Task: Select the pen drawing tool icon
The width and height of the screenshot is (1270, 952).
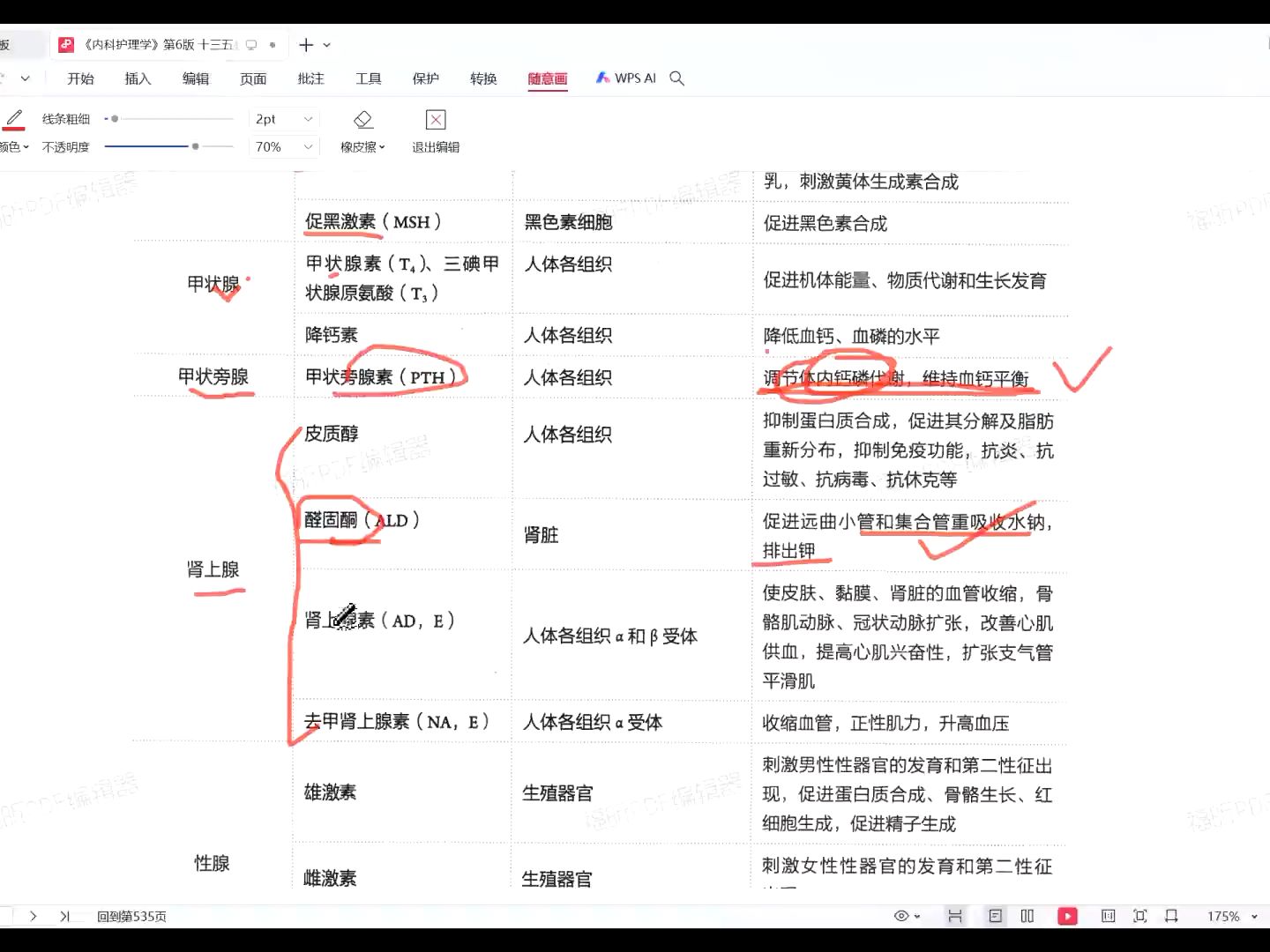Action: click(x=14, y=119)
